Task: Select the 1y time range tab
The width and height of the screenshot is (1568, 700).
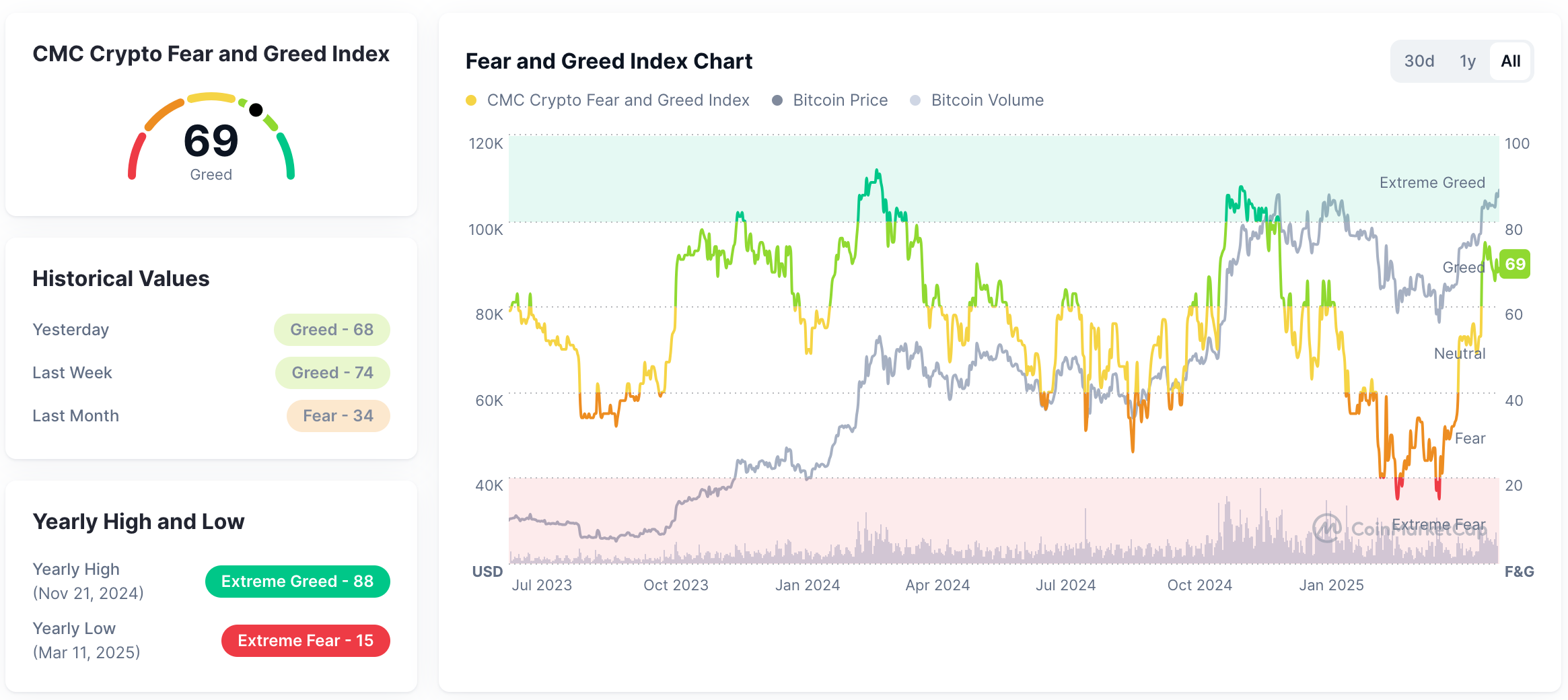Action: point(1467,61)
